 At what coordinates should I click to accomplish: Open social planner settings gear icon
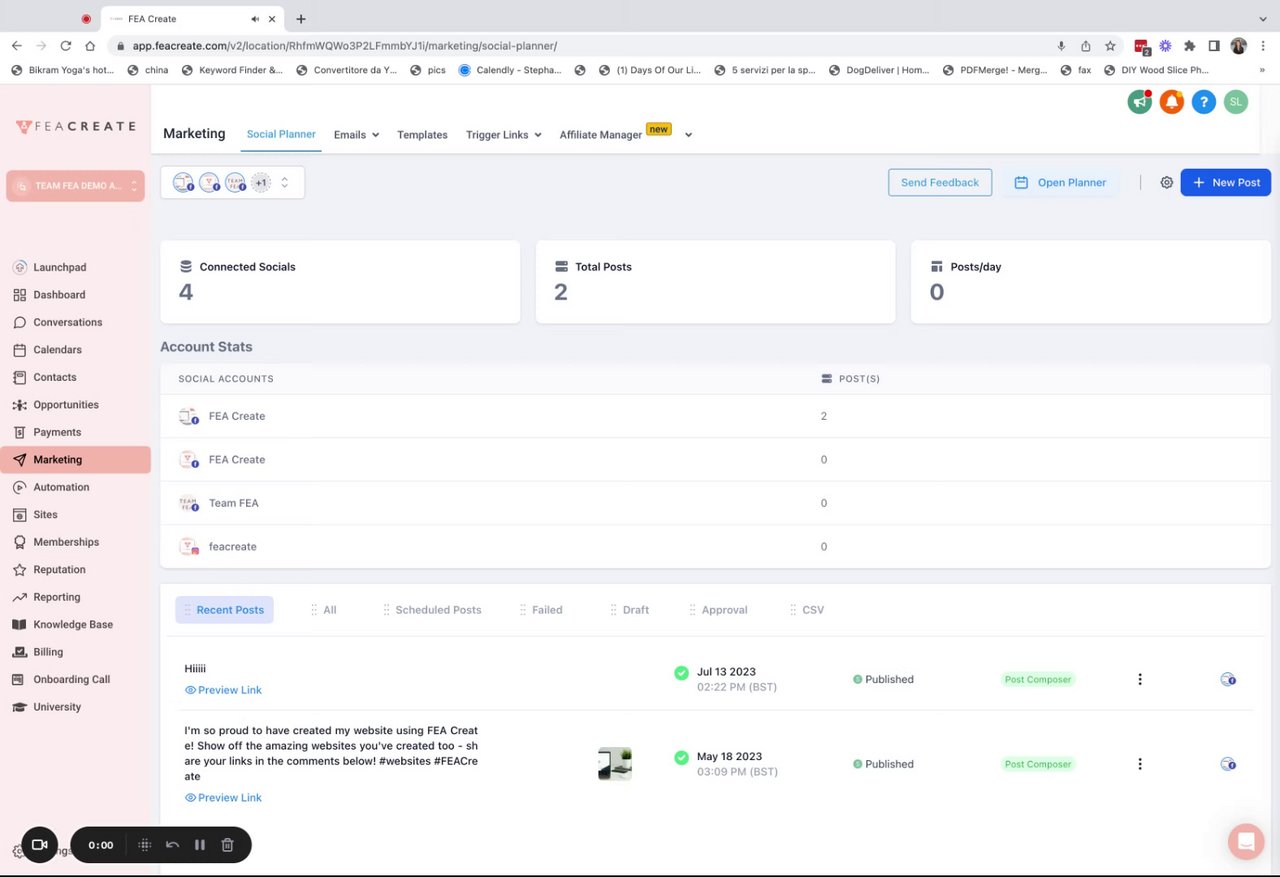point(1166,183)
